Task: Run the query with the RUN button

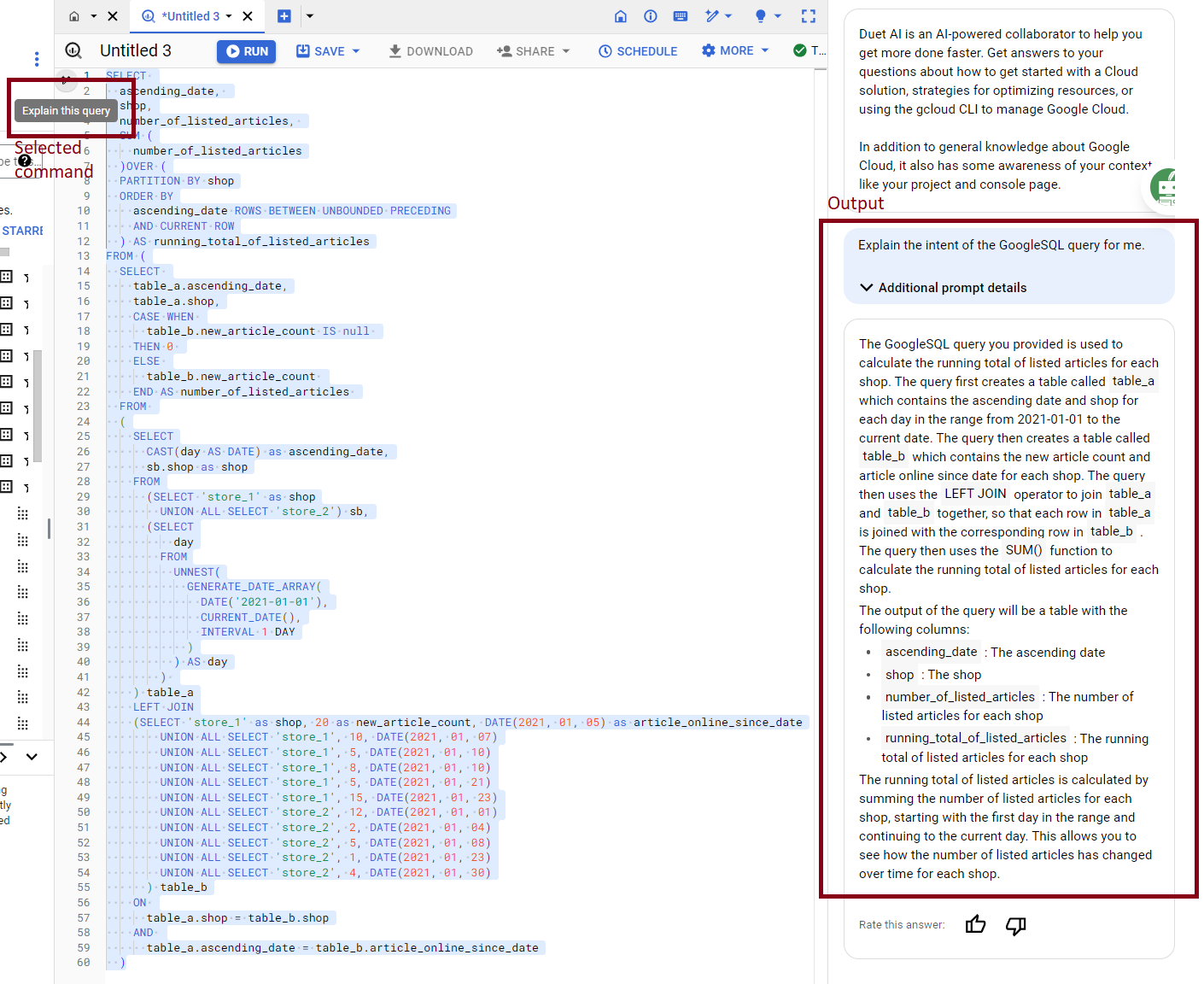Action: point(246,51)
